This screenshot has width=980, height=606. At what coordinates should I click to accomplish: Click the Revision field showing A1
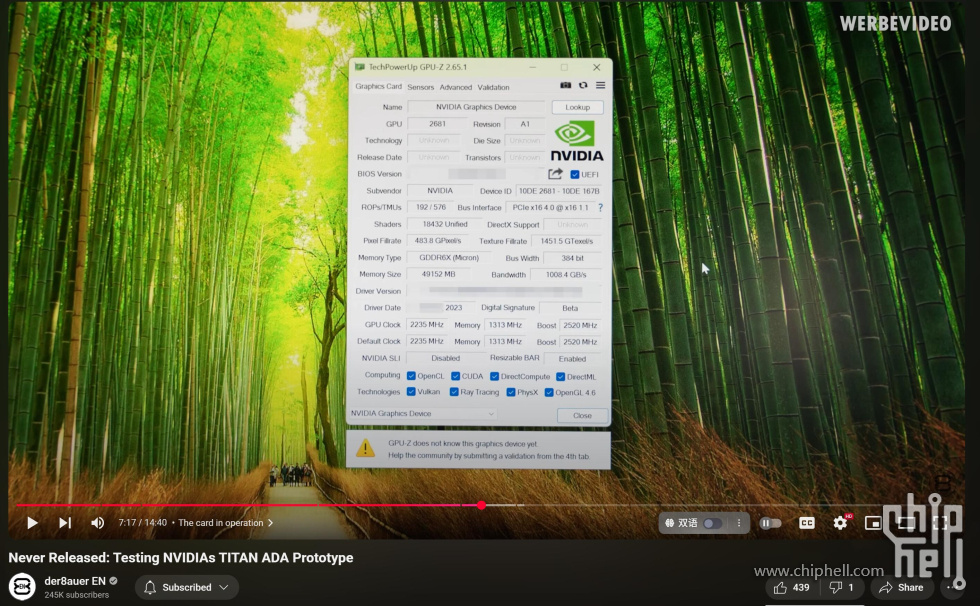coord(525,124)
